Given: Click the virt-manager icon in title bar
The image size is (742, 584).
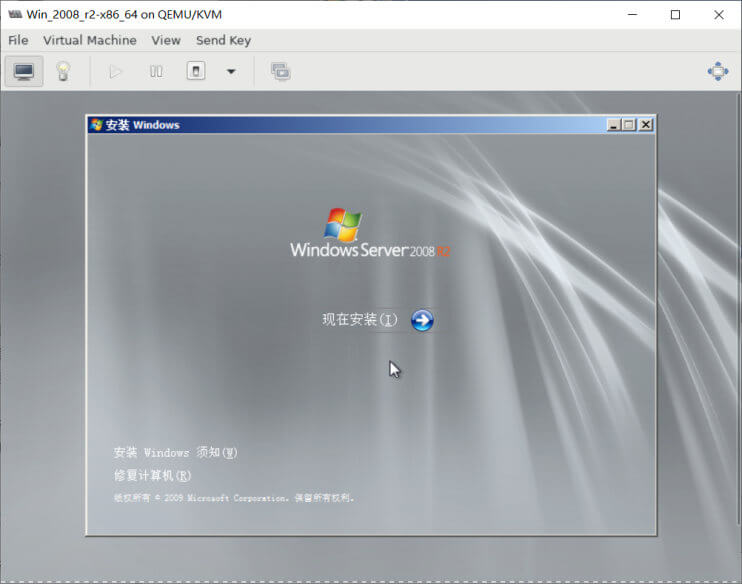Looking at the screenshot, I should 15,15.
